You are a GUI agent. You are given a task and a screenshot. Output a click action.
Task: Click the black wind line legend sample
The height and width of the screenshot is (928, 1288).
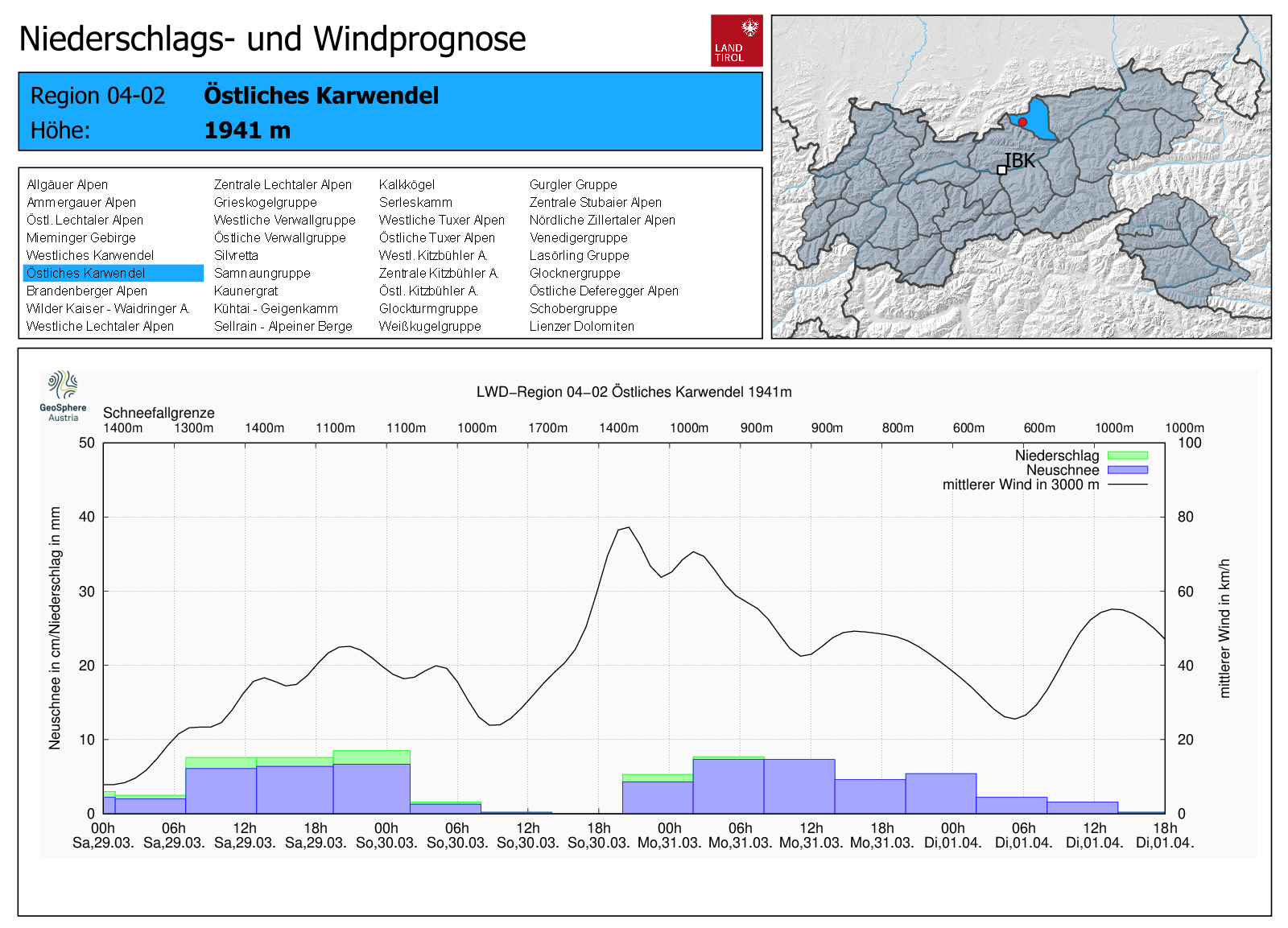[x=1127, y=485]
